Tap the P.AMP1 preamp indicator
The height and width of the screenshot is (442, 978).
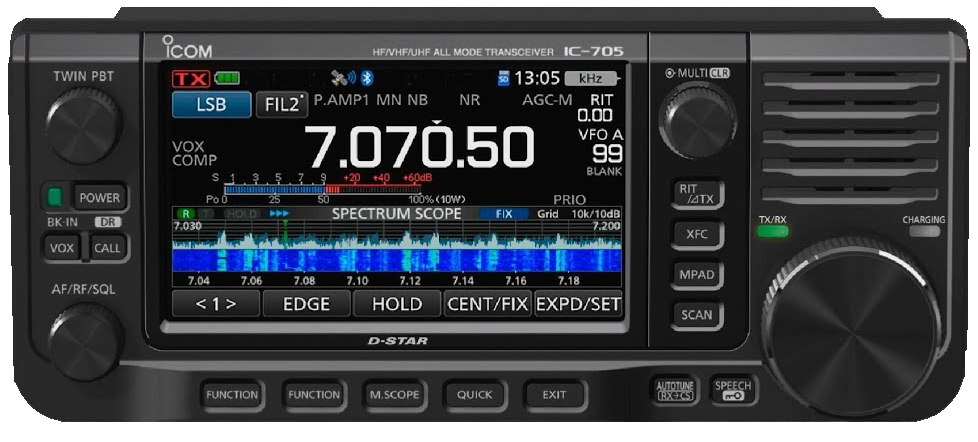[341, 100]
